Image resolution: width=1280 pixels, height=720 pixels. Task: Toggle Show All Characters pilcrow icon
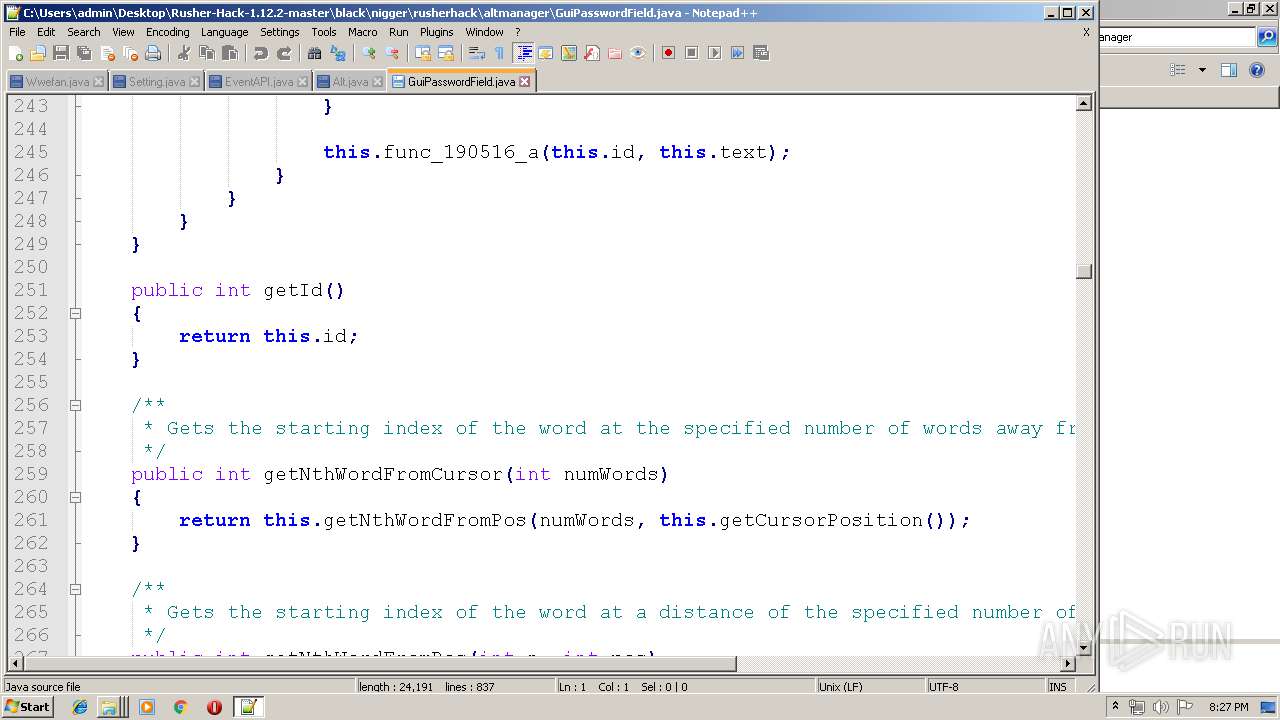pos(499,53)
